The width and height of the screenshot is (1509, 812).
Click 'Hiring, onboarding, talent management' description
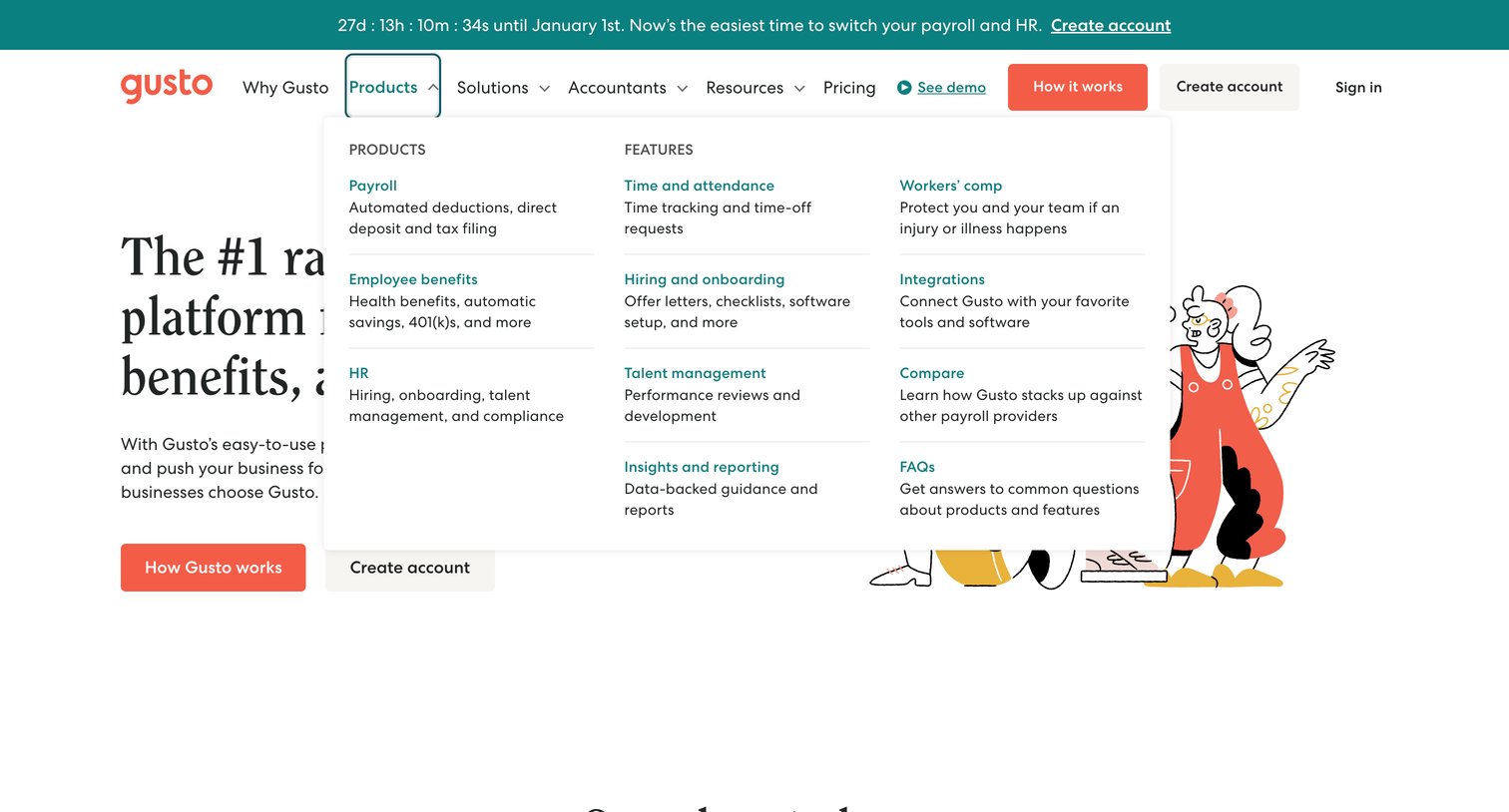[456, 406]
